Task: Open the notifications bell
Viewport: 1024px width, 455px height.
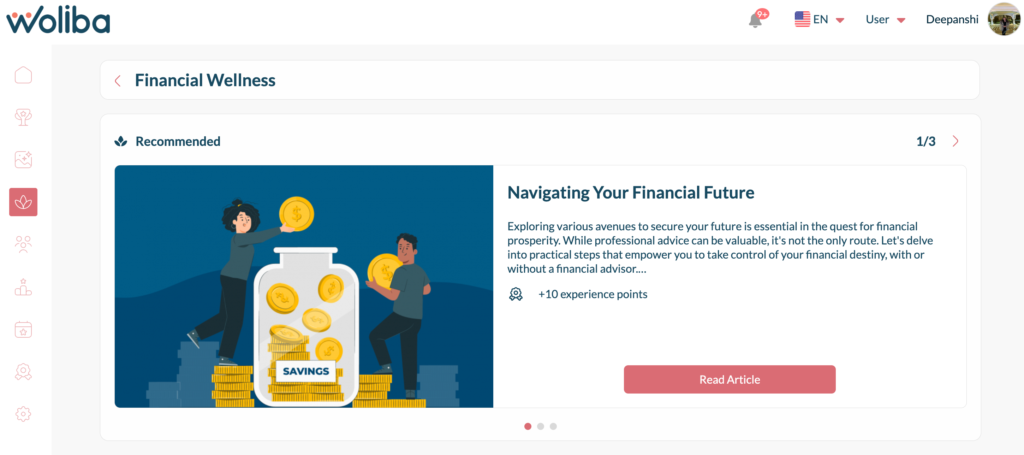Action: coord(756,20)
